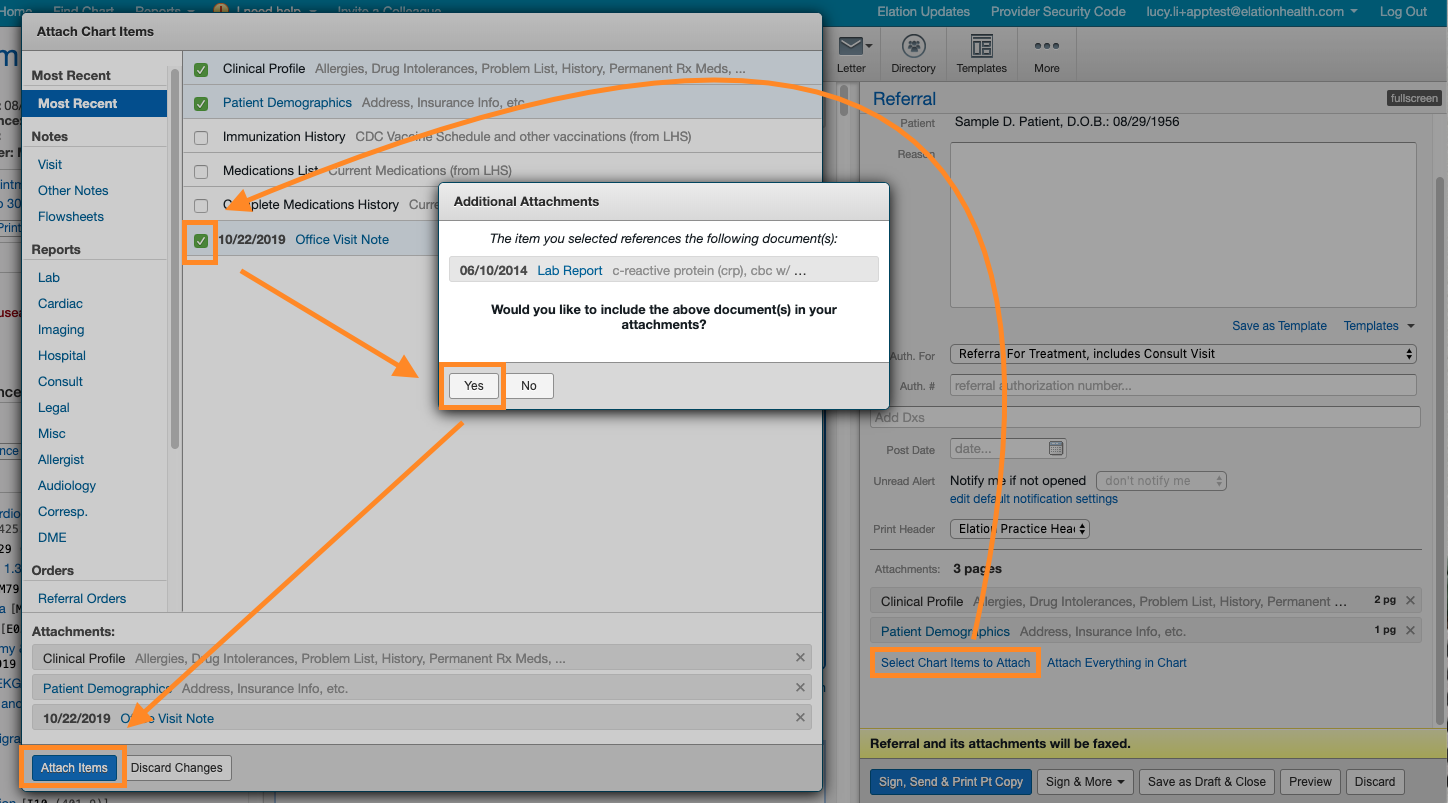Toggle the 10/22/2019 Office Visit Note checkbox
Viewport: 1448px width, 803px height.
(x=201, y=240)
